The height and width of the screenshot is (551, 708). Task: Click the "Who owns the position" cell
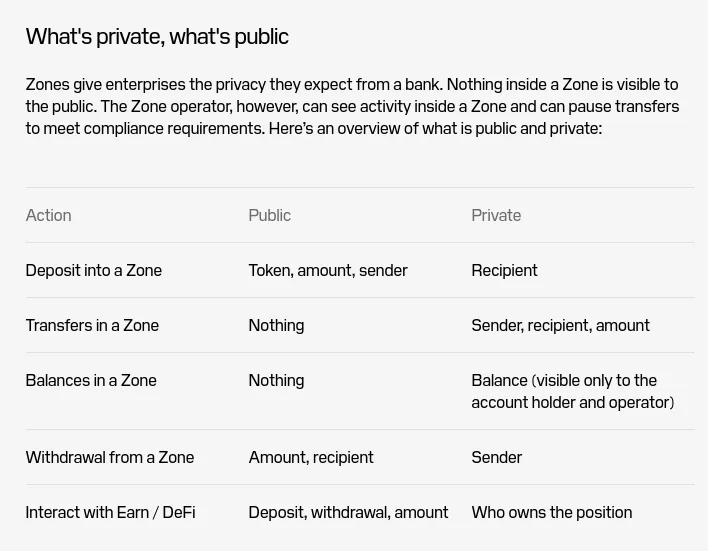552,513
